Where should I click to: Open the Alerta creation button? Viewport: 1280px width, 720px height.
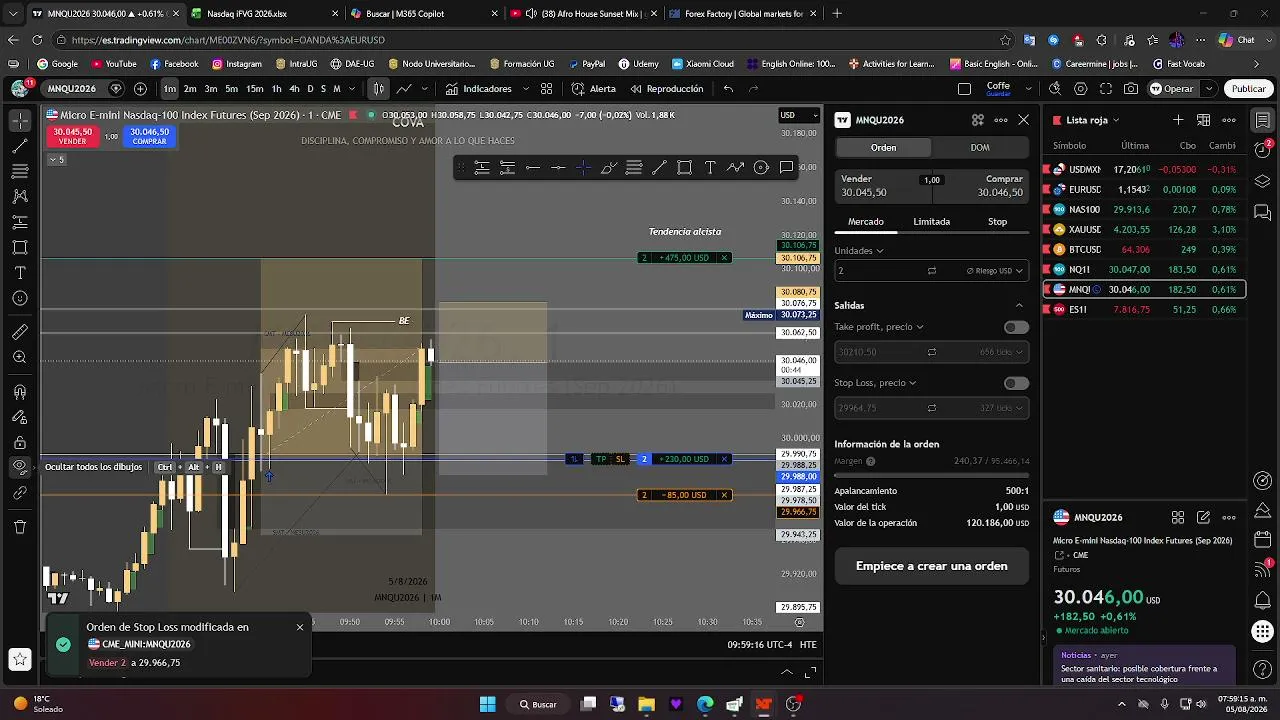pos(593,89)
